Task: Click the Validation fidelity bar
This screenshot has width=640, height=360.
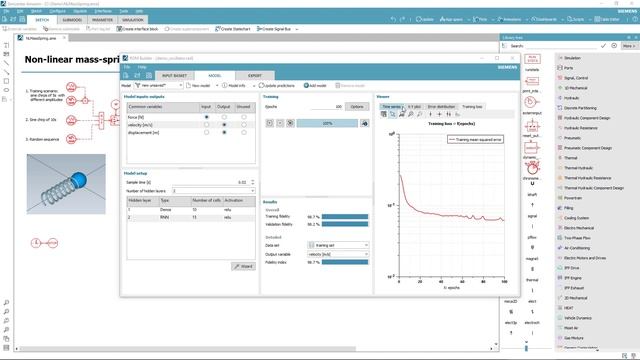Action: click(345, 224)
